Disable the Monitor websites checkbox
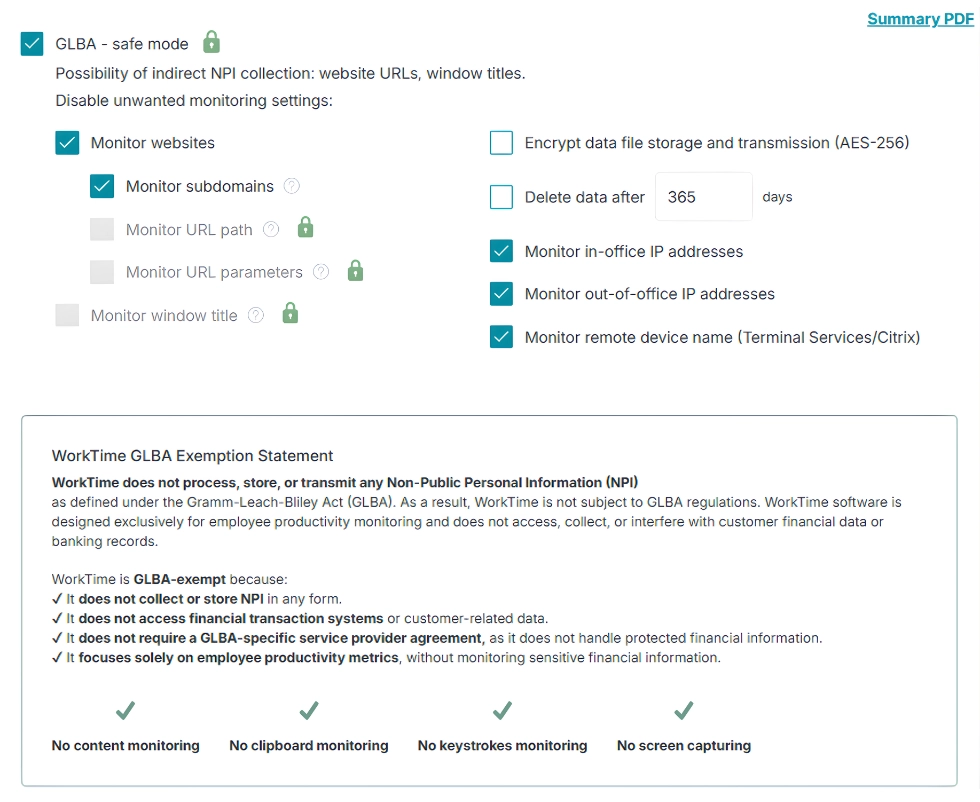Image resolution: width=980 pixels, height=802 pixels. coord(67,143)
